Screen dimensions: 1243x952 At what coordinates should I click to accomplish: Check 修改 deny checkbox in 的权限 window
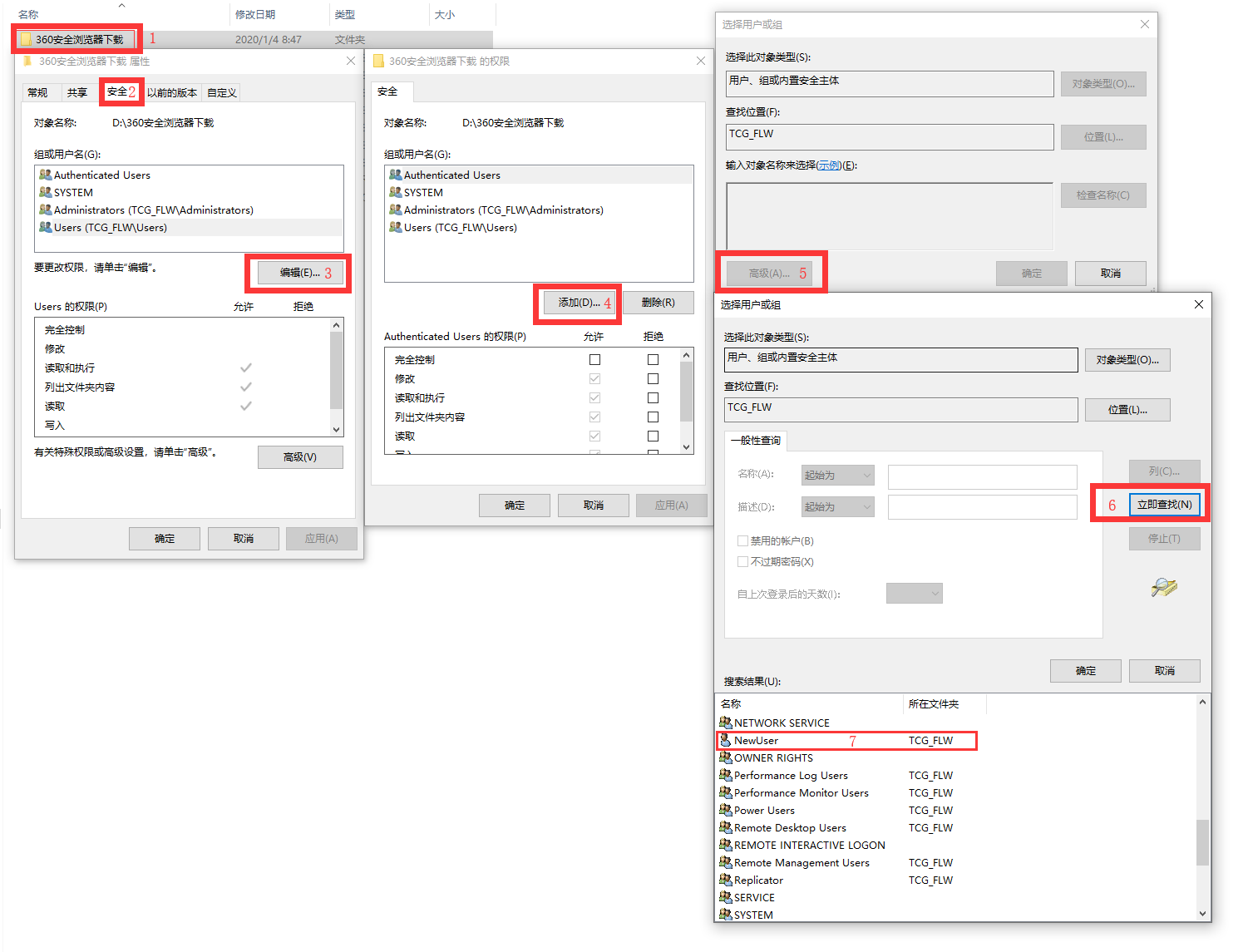[x=653, y=378]
